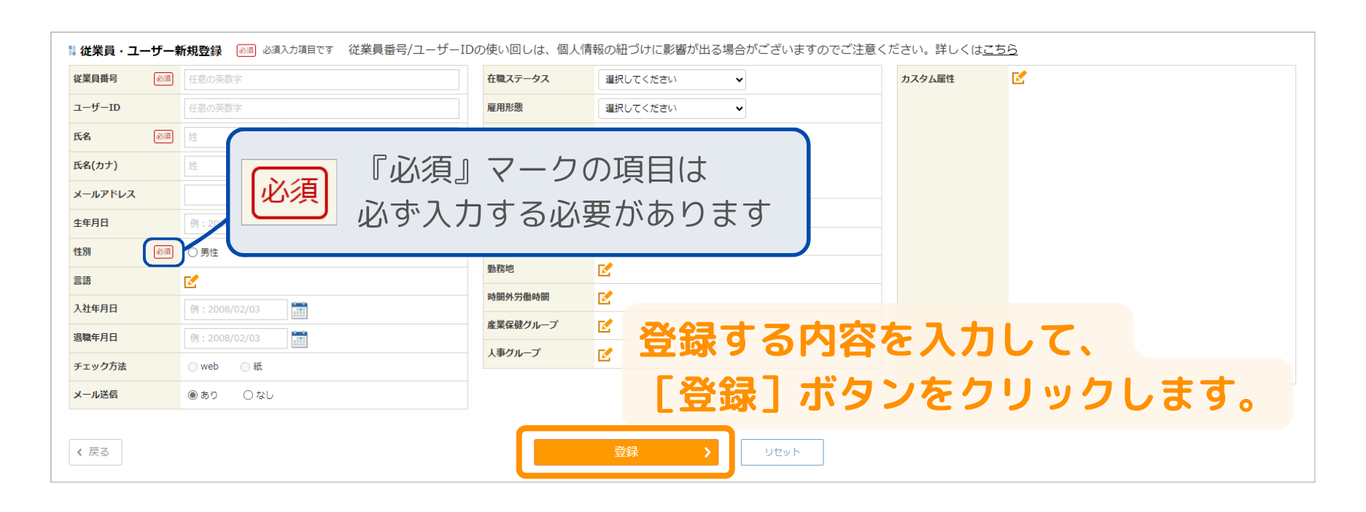Image resolution: width=1366 pixels, height=512 pixels.
Task: Expand the 在職ステータス dropdown
Action: tap(672, 79)
